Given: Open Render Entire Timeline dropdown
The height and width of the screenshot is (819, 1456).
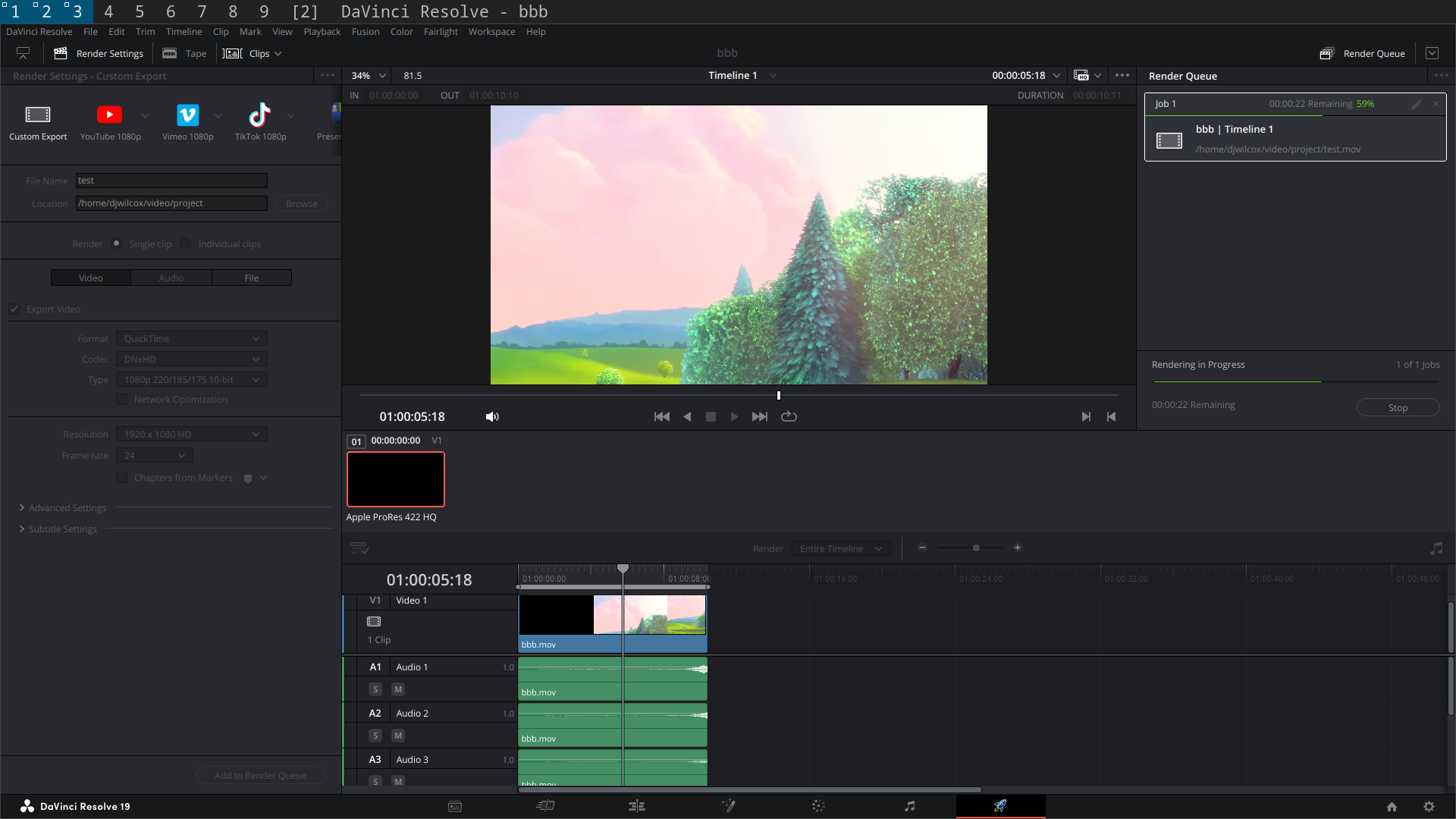Looking at the screenshot, I should (841, 549).
